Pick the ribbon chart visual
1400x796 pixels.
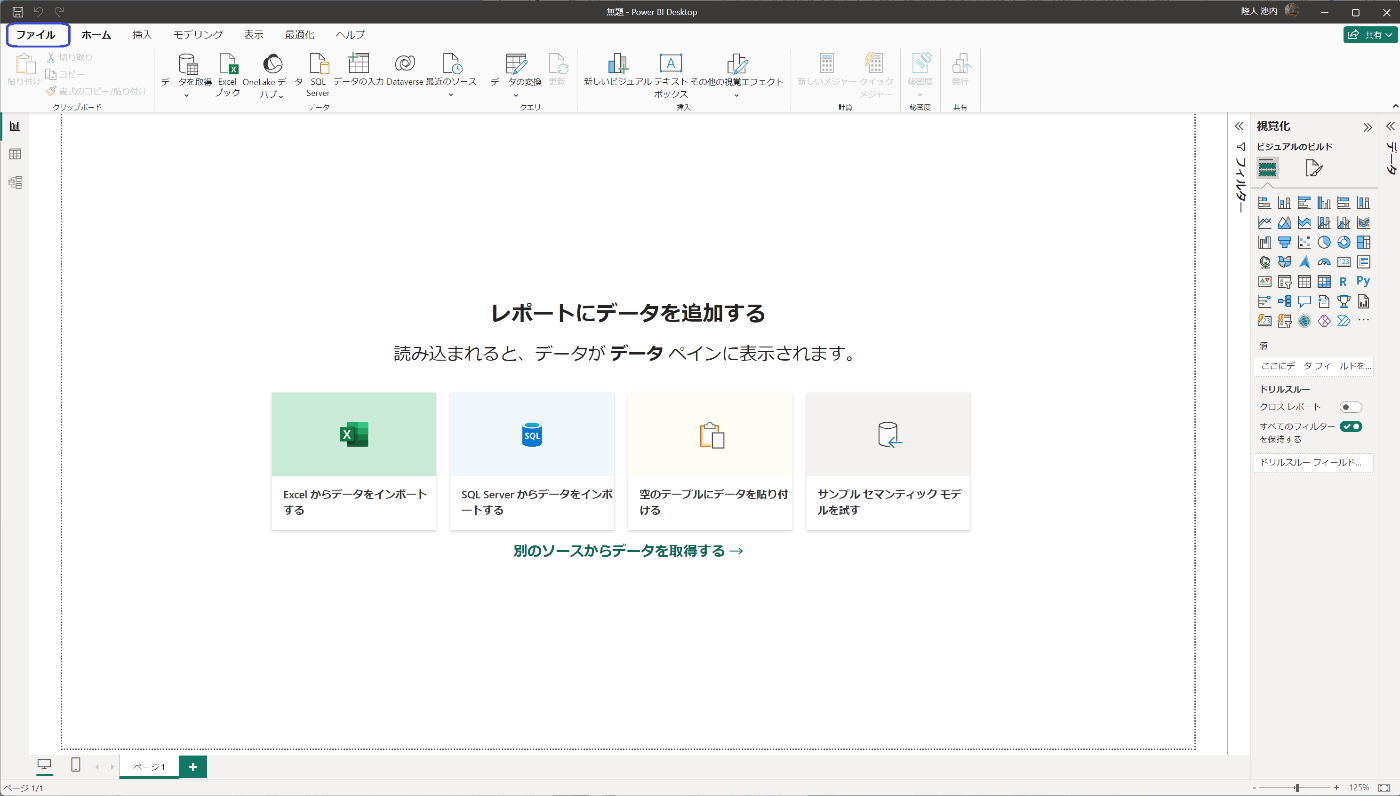pyautogui.click(x=1363, y=222)
